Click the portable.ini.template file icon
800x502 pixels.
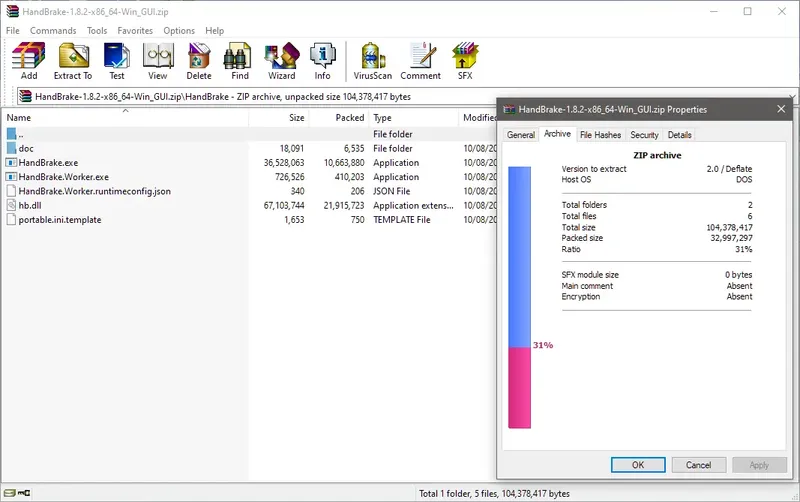click(x=11, y=219)
